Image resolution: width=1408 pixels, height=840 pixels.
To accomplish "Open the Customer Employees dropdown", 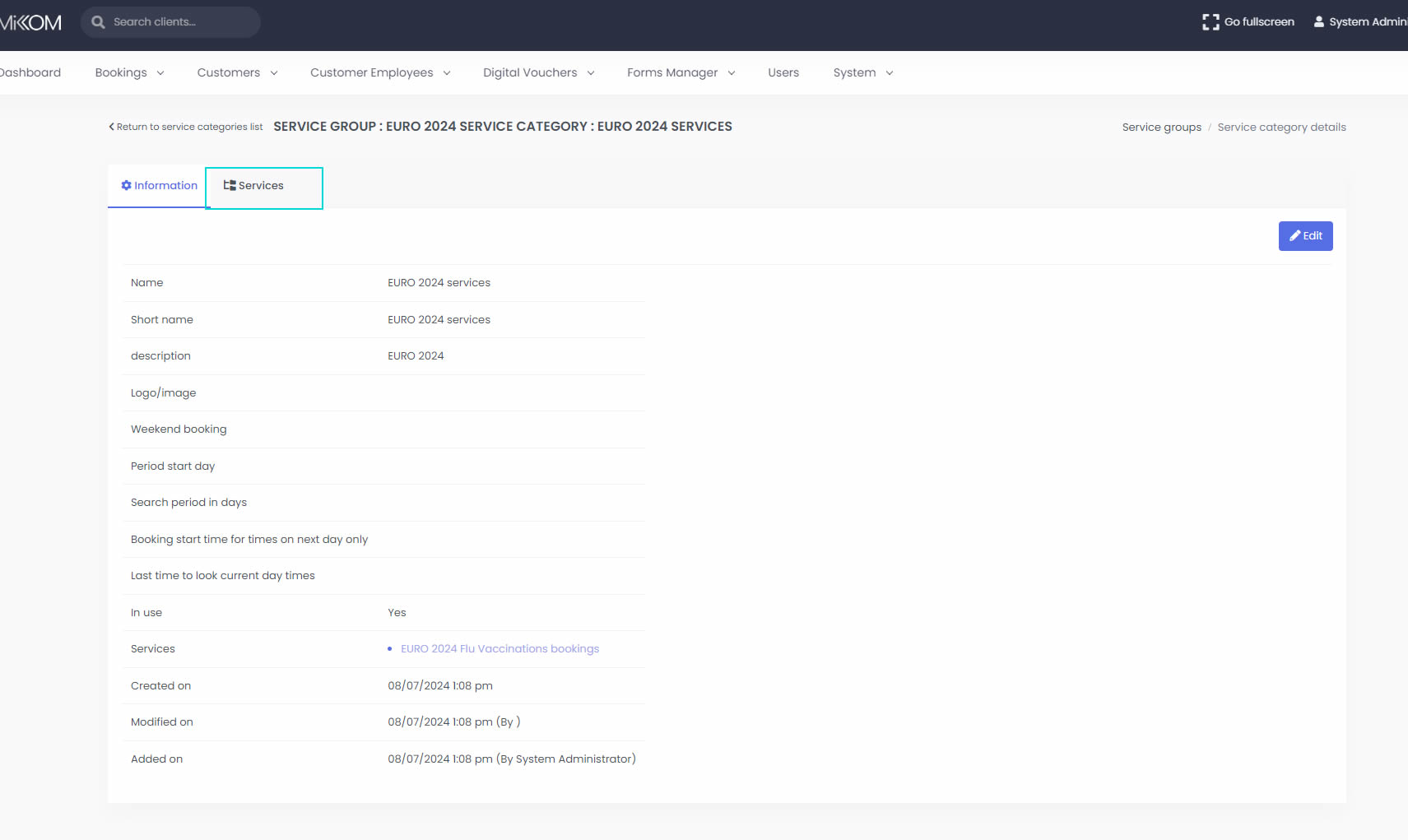I will (x=380, y=72).
